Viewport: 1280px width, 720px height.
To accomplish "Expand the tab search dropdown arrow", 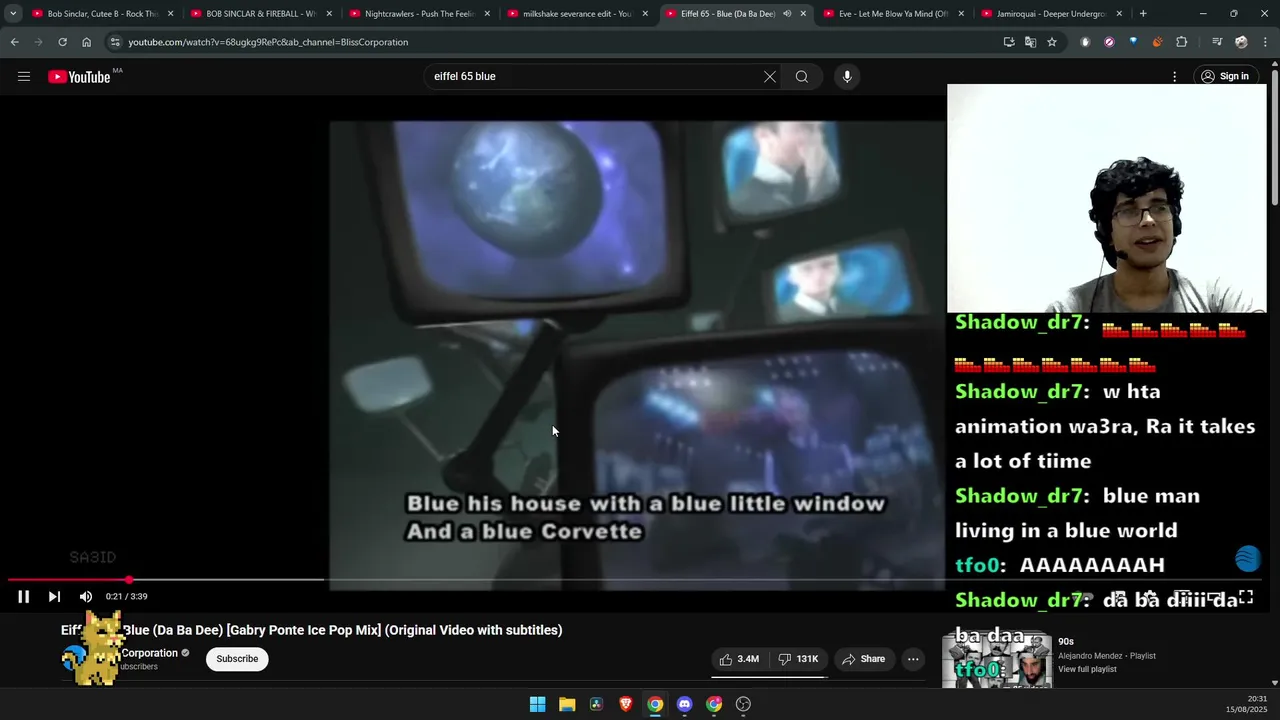I will [x=13, y=14].
